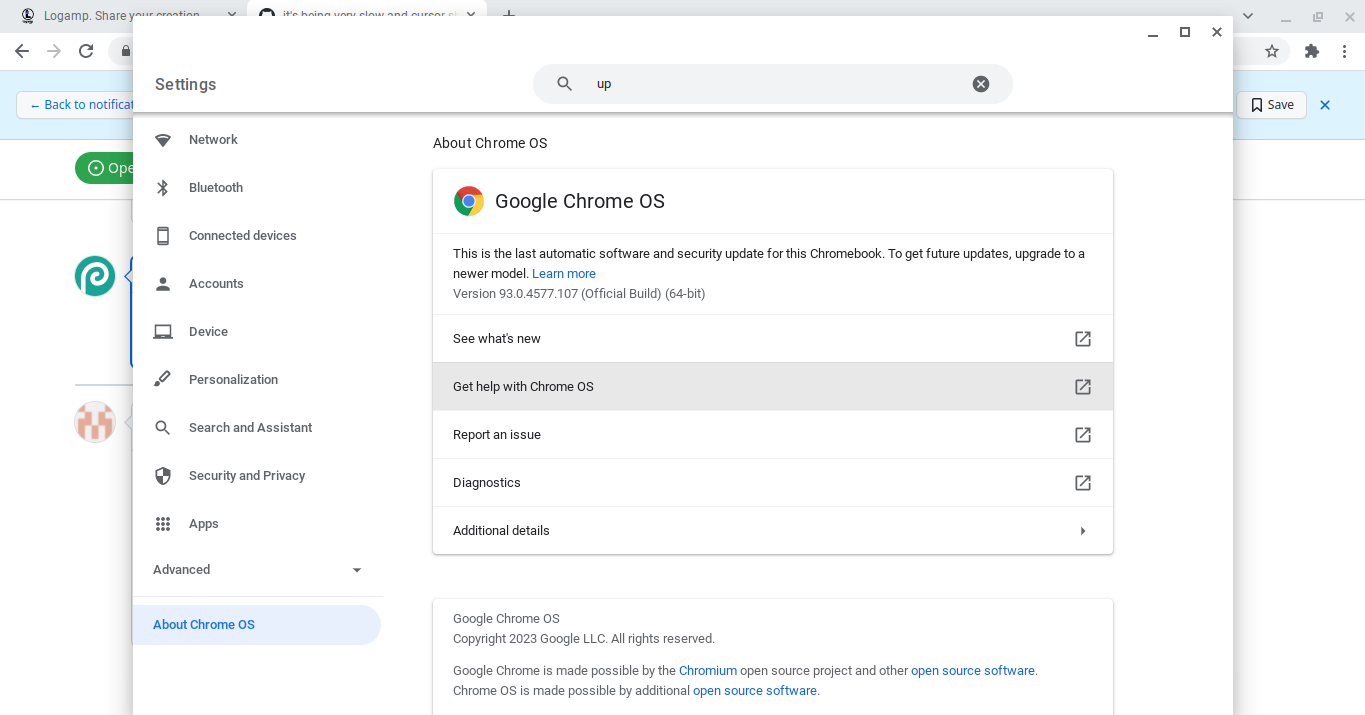This screenshot has height=715, width=1365.
Task: Select the Device laptop icon
Action: [162, 331]
